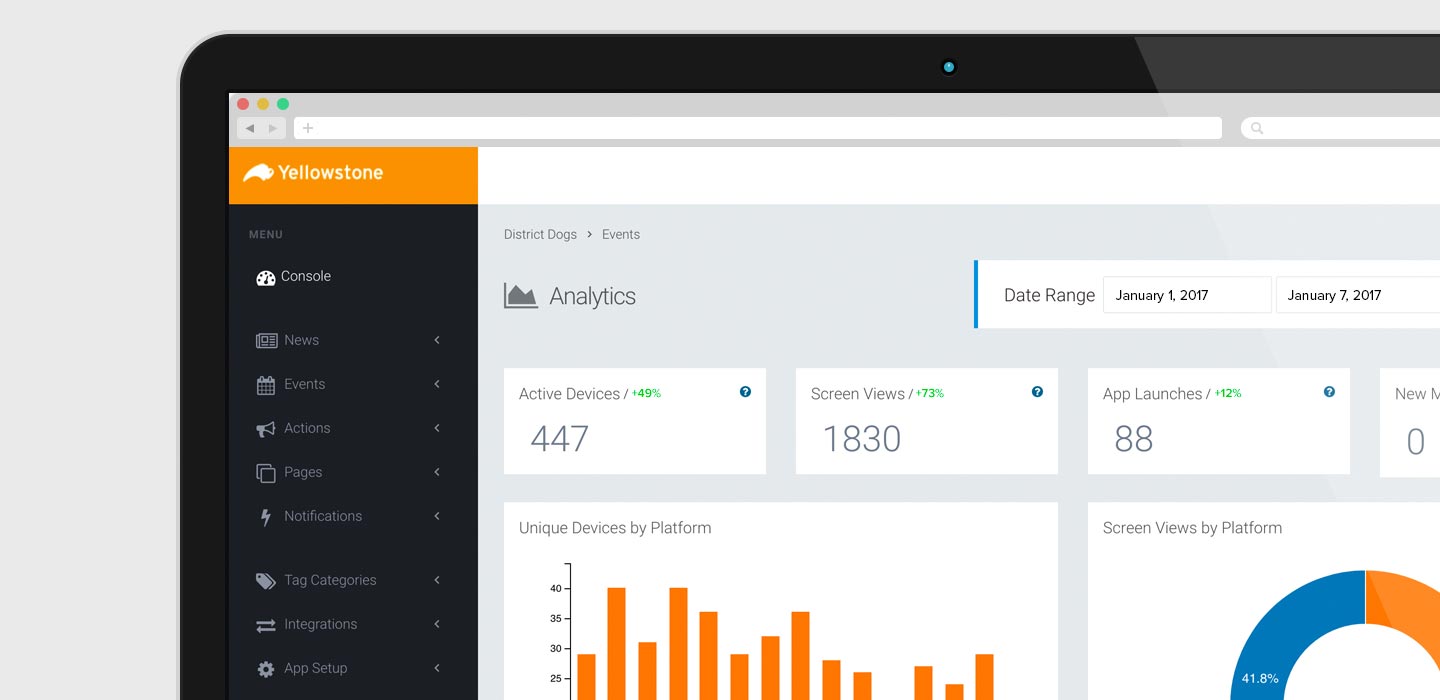Click the Screen Views by Platform title
Image resolution: width=1440 pixels, height=700 pixels.
click(1192, 528)
